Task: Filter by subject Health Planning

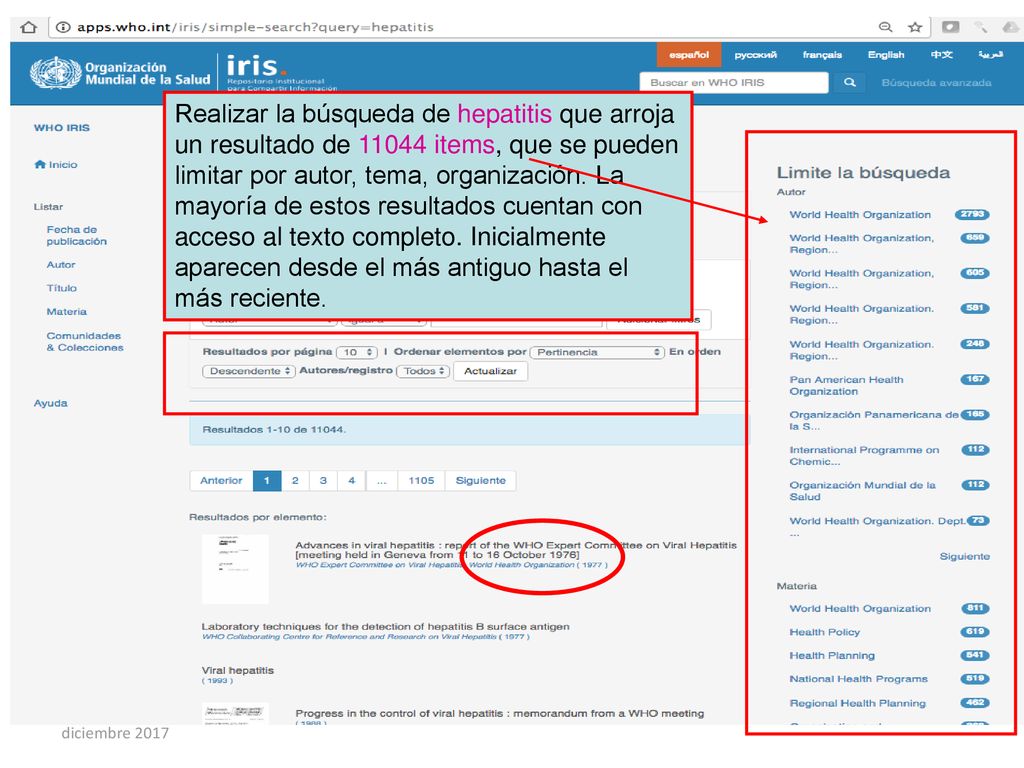Action: point(832,656)
